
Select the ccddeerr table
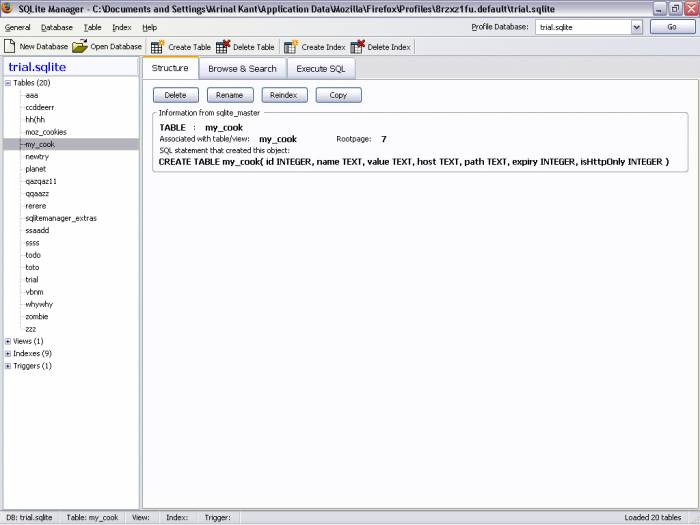pos(40,108)
